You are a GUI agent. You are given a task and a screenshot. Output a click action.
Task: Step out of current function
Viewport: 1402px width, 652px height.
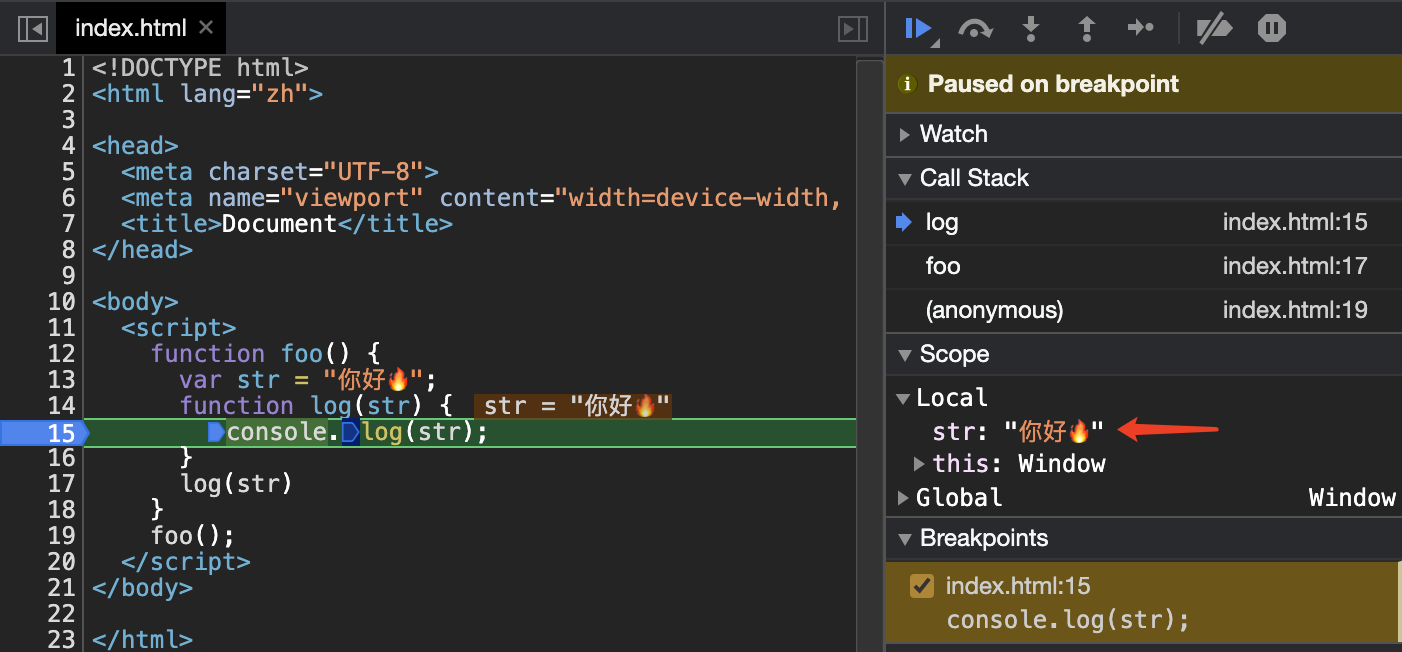point(1086,28)
